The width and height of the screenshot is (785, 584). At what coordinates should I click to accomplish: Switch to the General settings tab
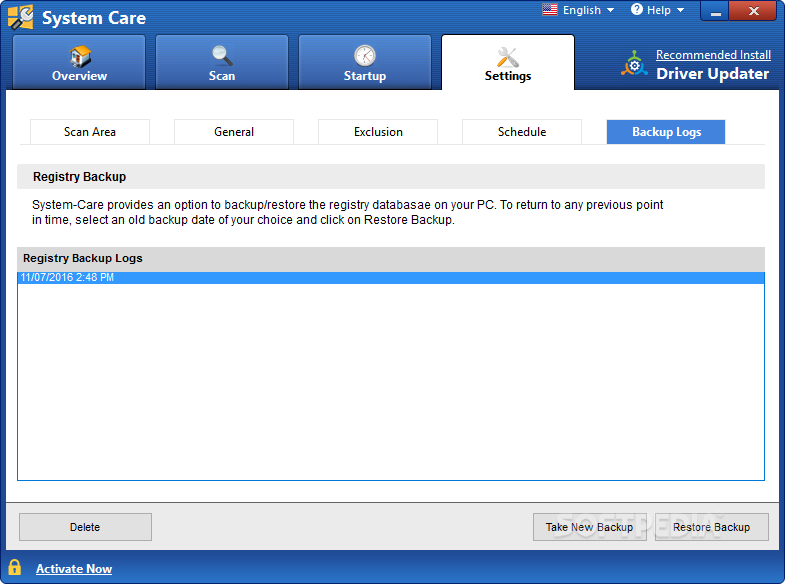(x=234, y=132)
